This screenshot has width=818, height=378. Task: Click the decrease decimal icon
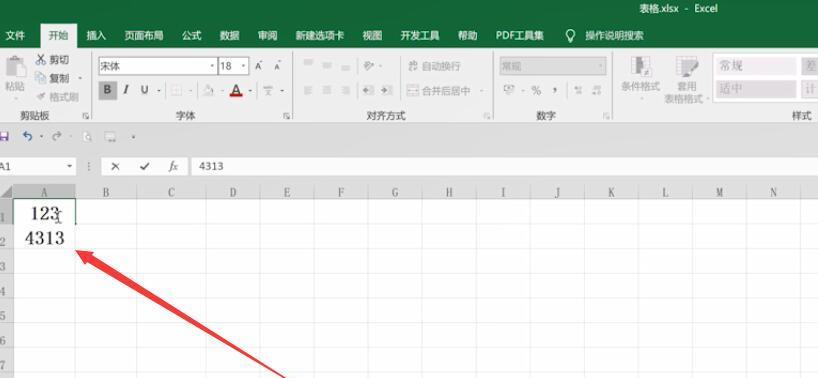[x=596, y=91]
